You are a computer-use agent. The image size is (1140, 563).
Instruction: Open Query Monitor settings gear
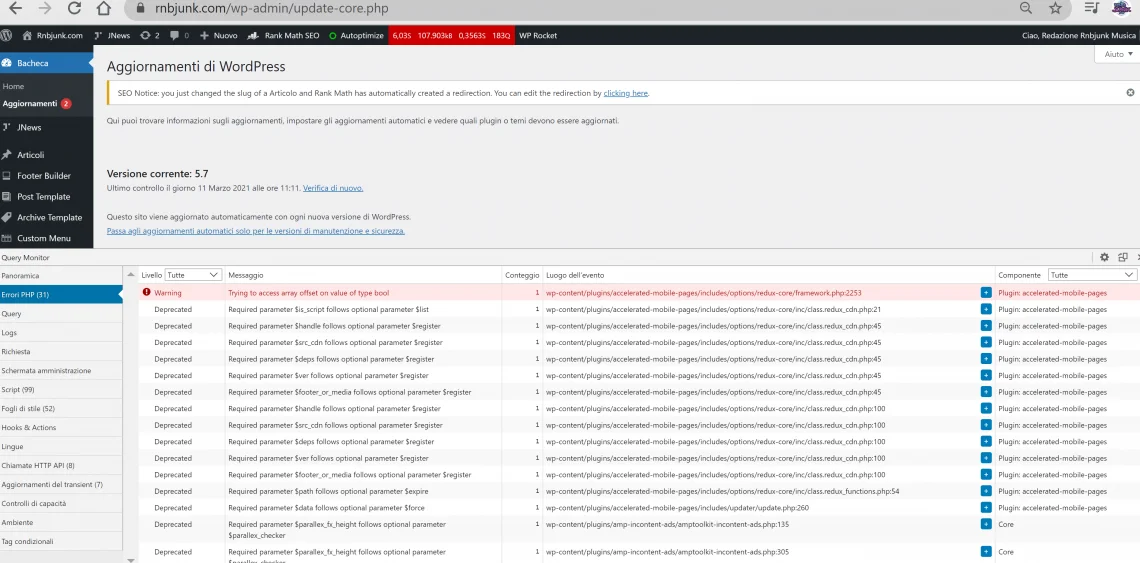[x=1104, y=257]
